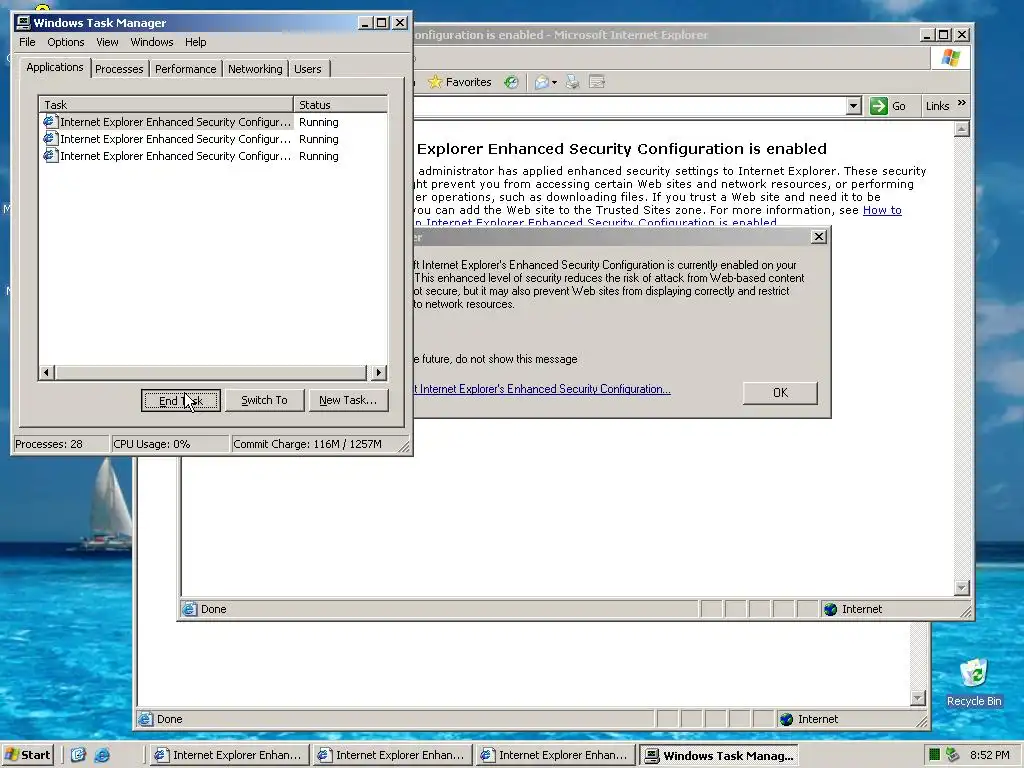The width and height of the screenshot is (1024, 768).
Task: Click the Switch To button
Action: 264,401
